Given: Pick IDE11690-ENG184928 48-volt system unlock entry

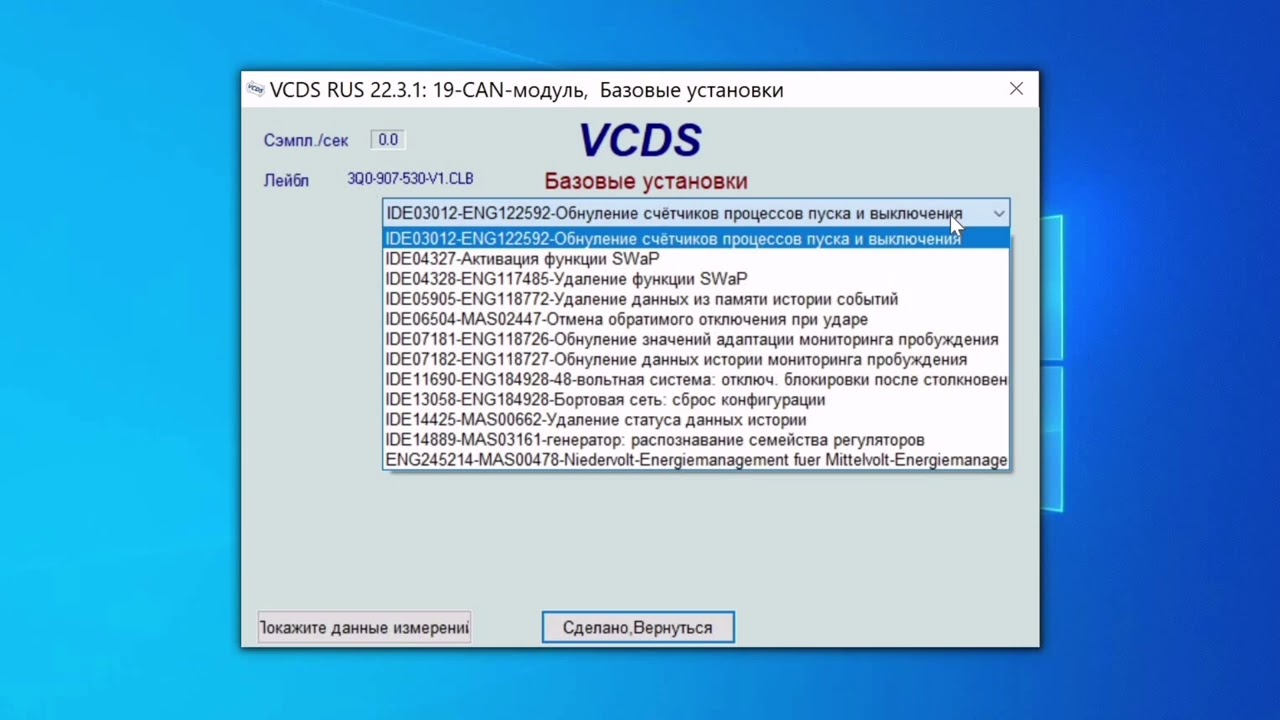Looking at the screenshot, I should coord(696,380).
